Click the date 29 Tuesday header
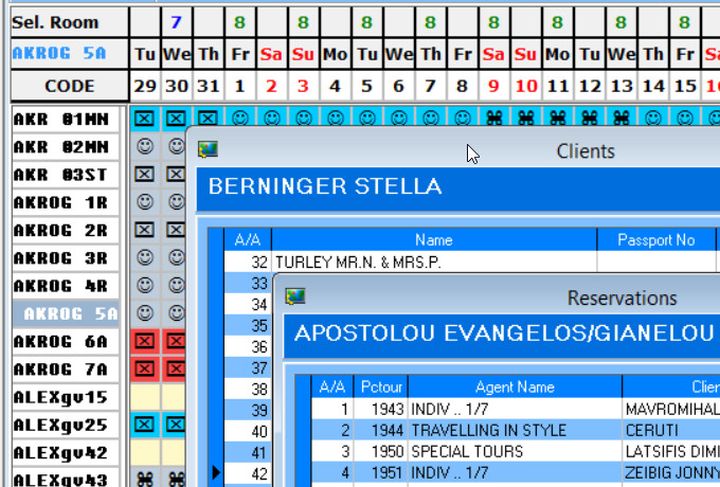This screenshot has height=487, width=720. (145, 86)
